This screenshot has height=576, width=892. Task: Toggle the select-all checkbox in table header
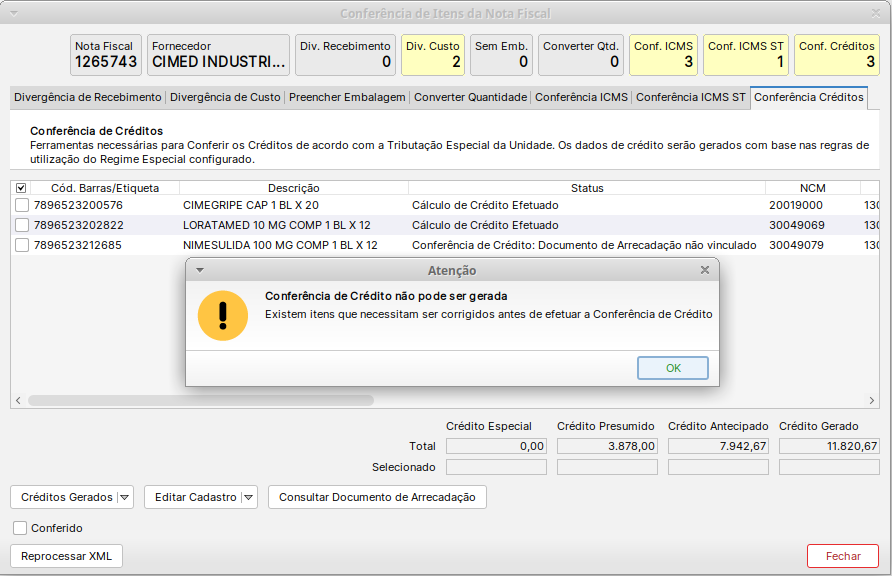pyautogui.click(x=21, y=188)
